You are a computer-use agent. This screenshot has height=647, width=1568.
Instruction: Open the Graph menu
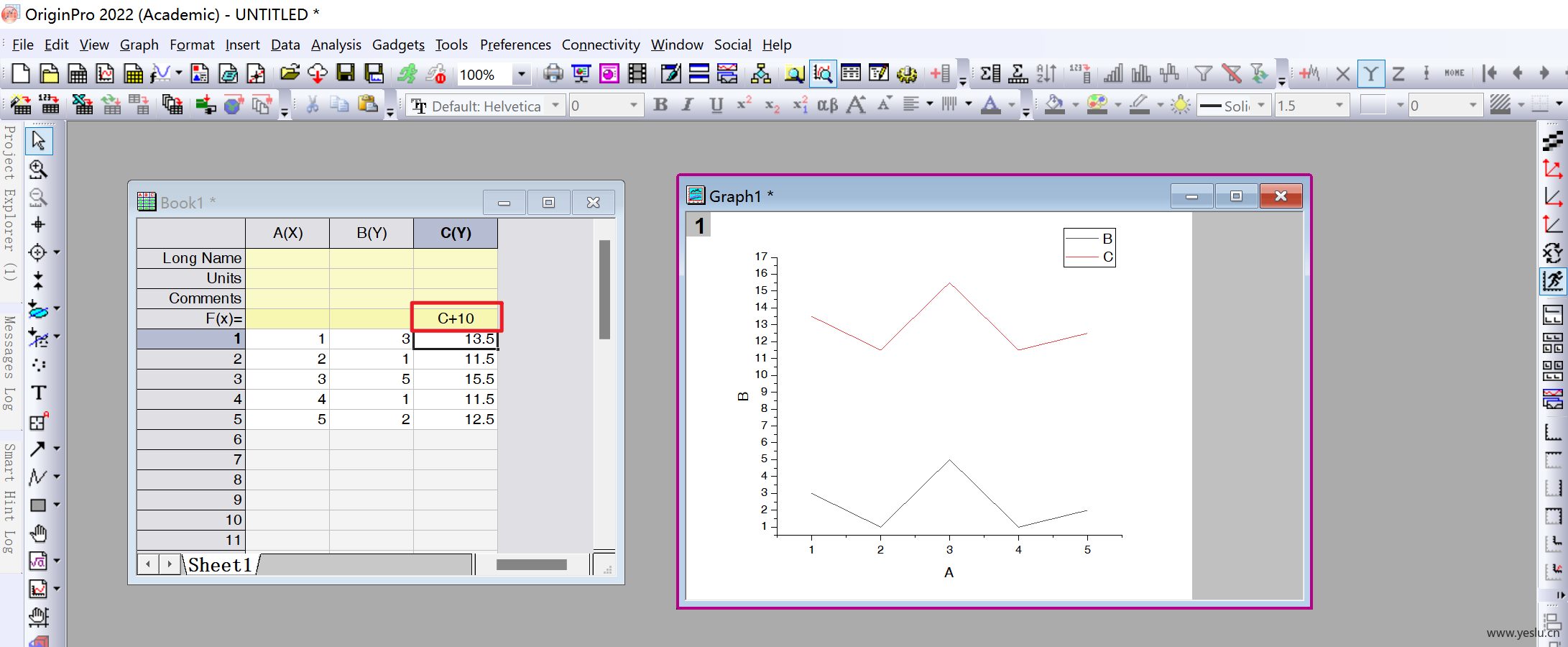point(139,45)
